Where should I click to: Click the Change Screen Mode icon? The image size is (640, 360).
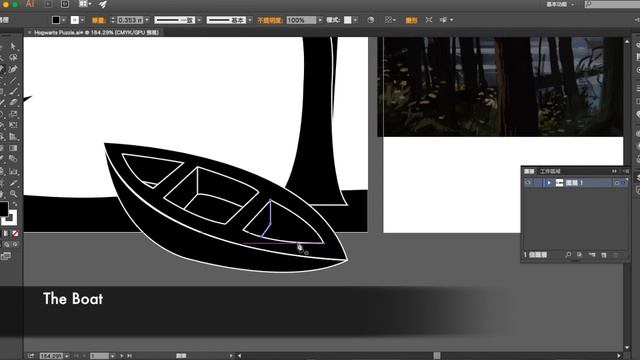6,256
